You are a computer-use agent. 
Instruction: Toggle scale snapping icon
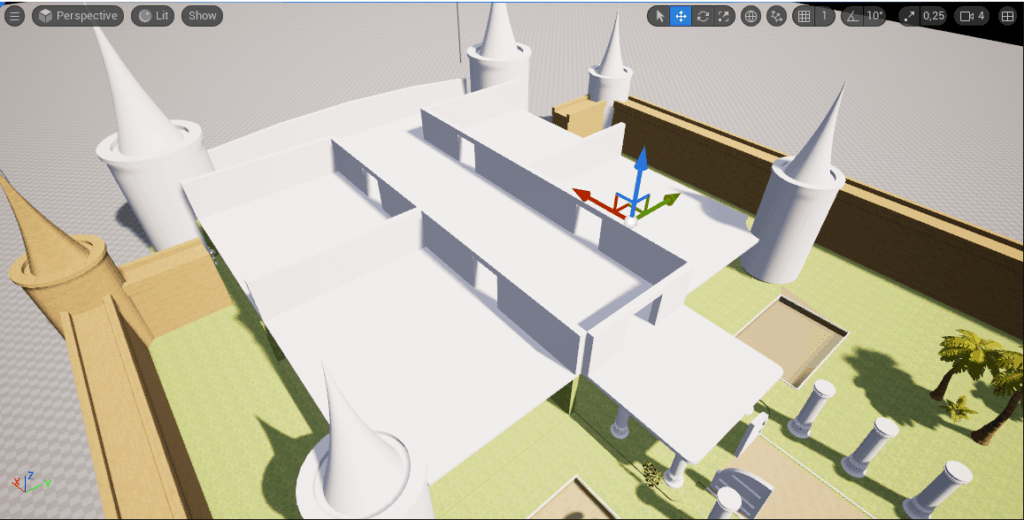(x=909, y=16)
